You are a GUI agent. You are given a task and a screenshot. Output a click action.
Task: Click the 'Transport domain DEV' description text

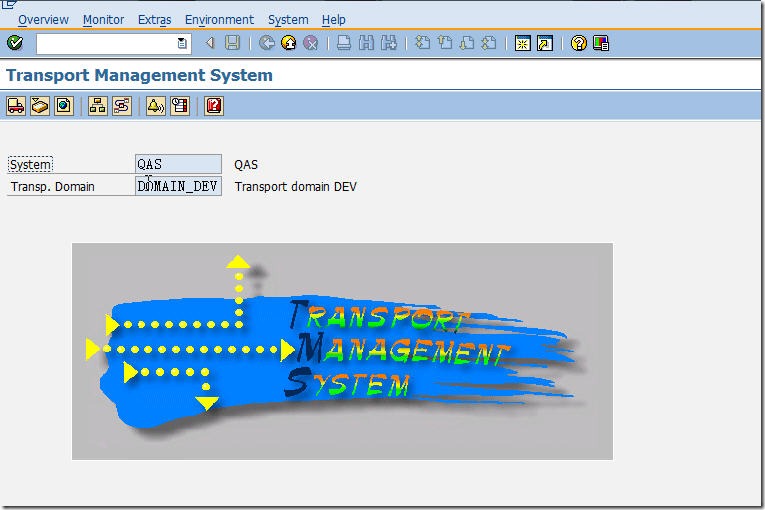coord(296,186)
